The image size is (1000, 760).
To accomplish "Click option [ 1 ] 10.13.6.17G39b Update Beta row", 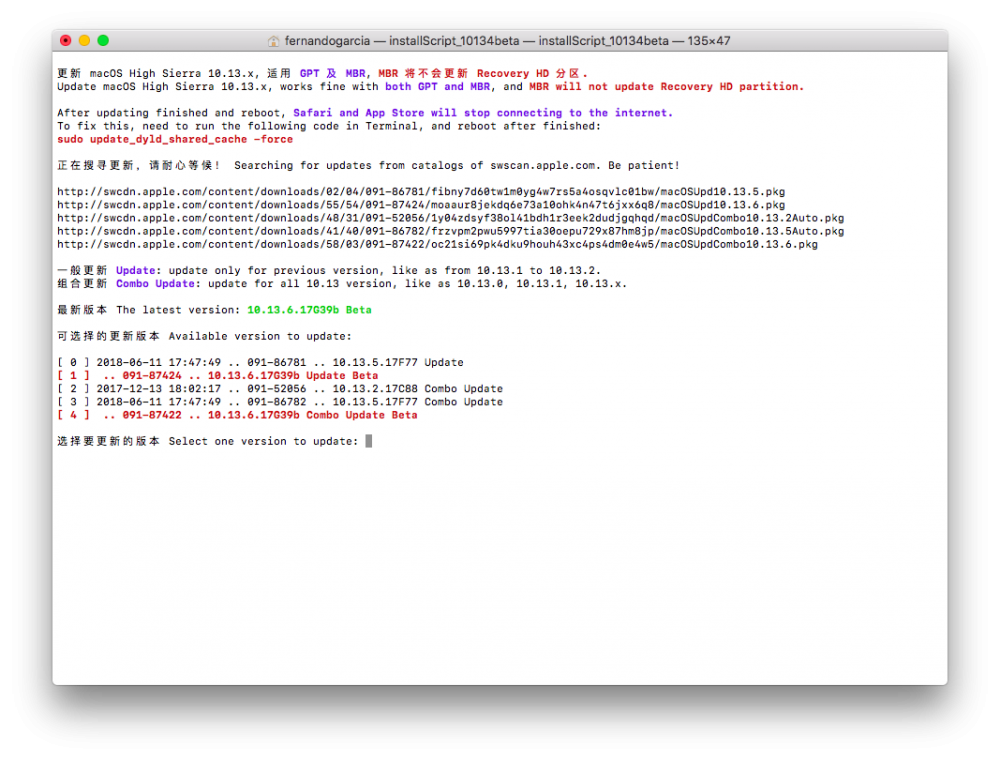I will point(217,376).
